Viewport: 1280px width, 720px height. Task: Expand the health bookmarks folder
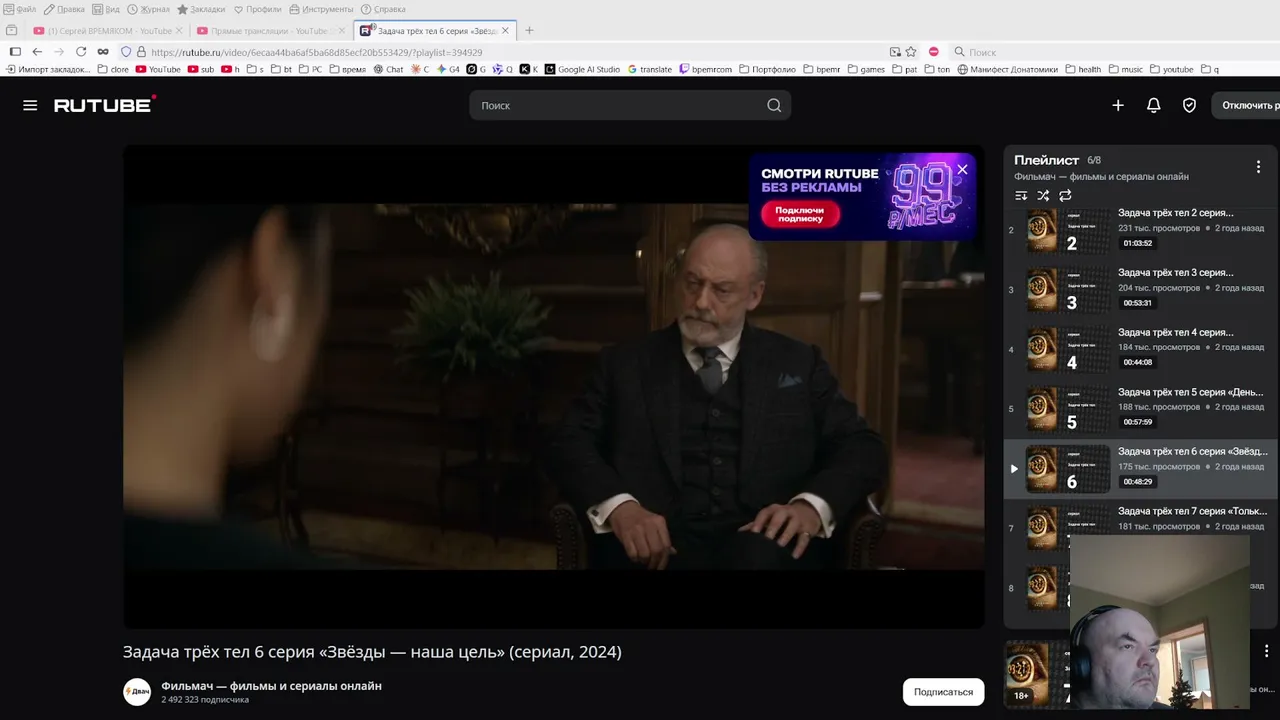coord(1083,69)
